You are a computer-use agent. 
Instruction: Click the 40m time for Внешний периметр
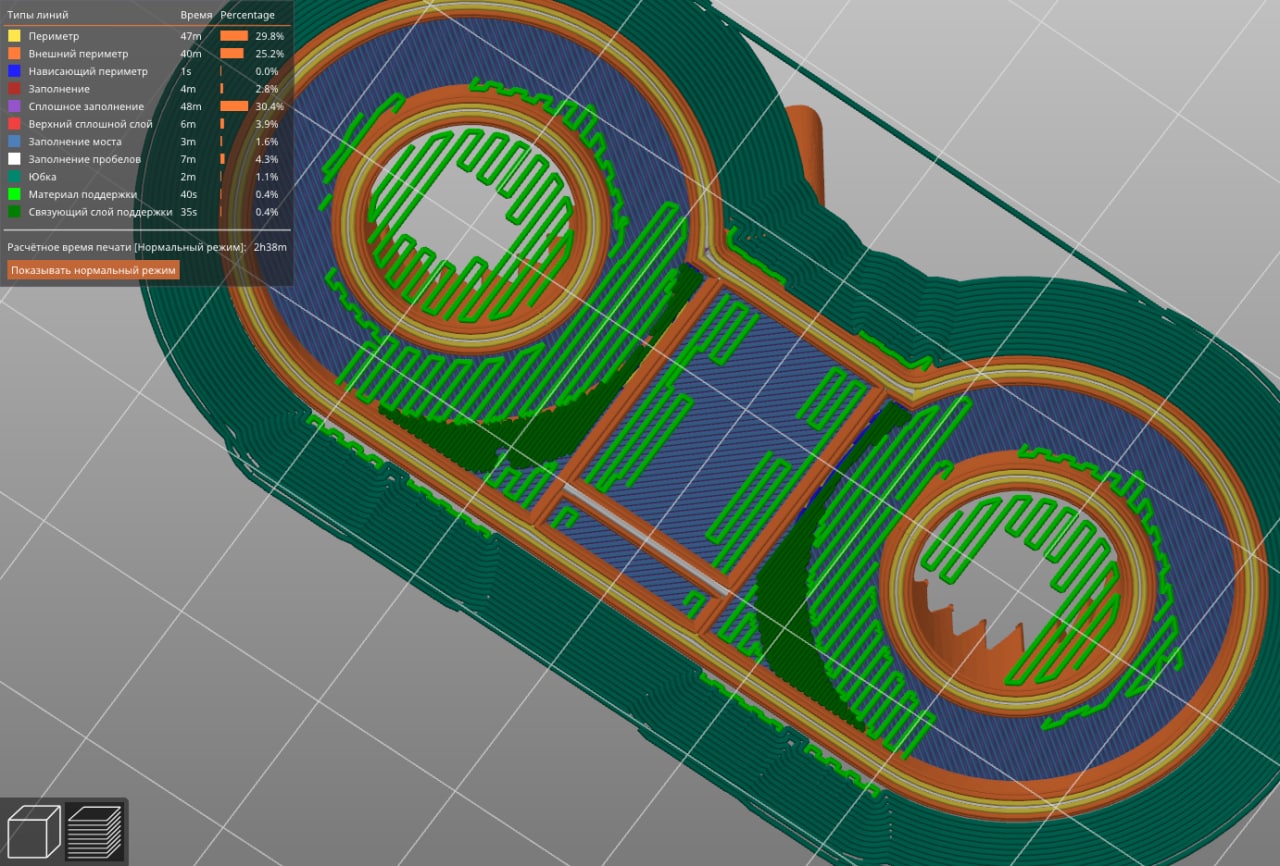click(191, 54)
